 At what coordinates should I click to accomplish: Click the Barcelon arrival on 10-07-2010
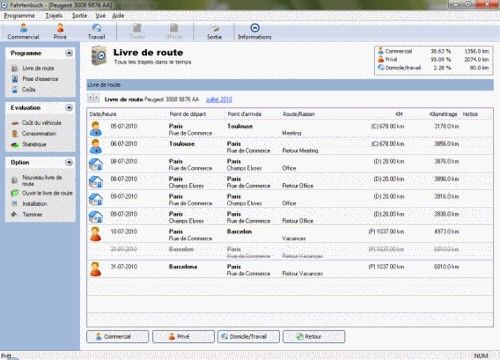239,232
